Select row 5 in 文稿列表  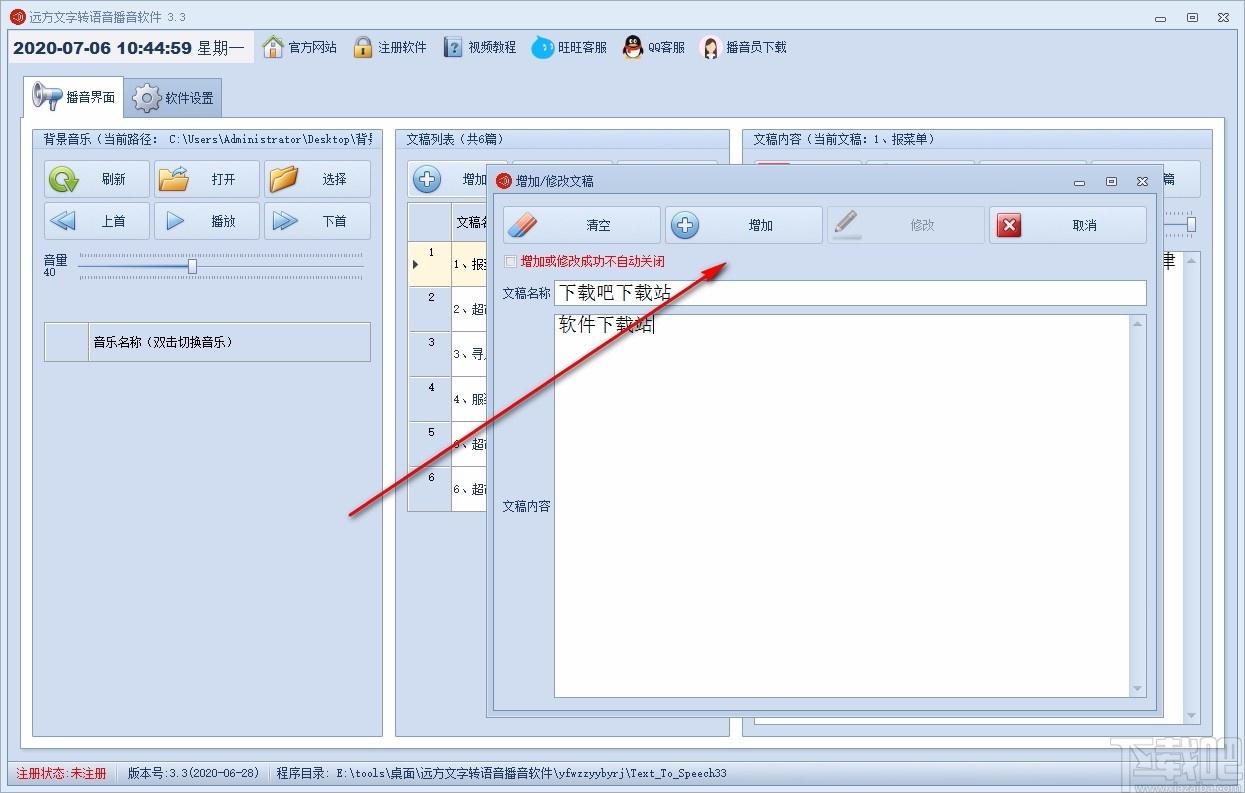tap(446, 444)
